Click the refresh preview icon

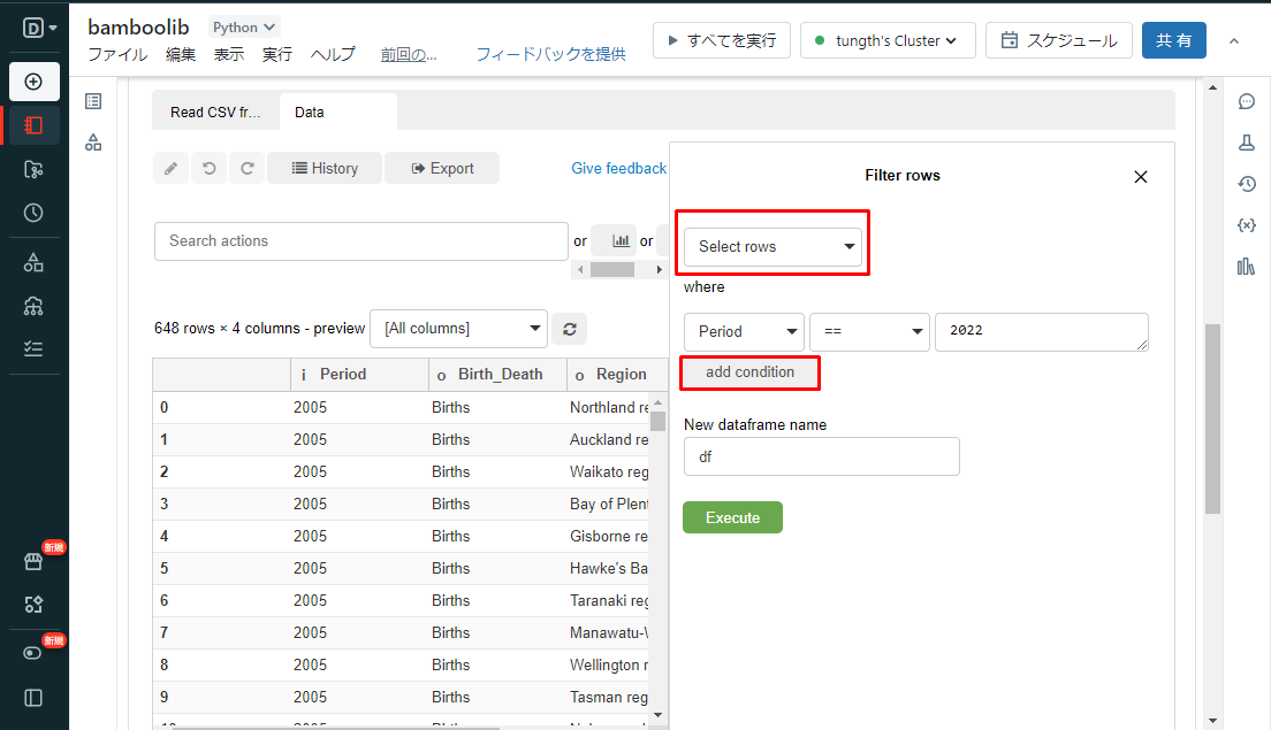(570, 329)
